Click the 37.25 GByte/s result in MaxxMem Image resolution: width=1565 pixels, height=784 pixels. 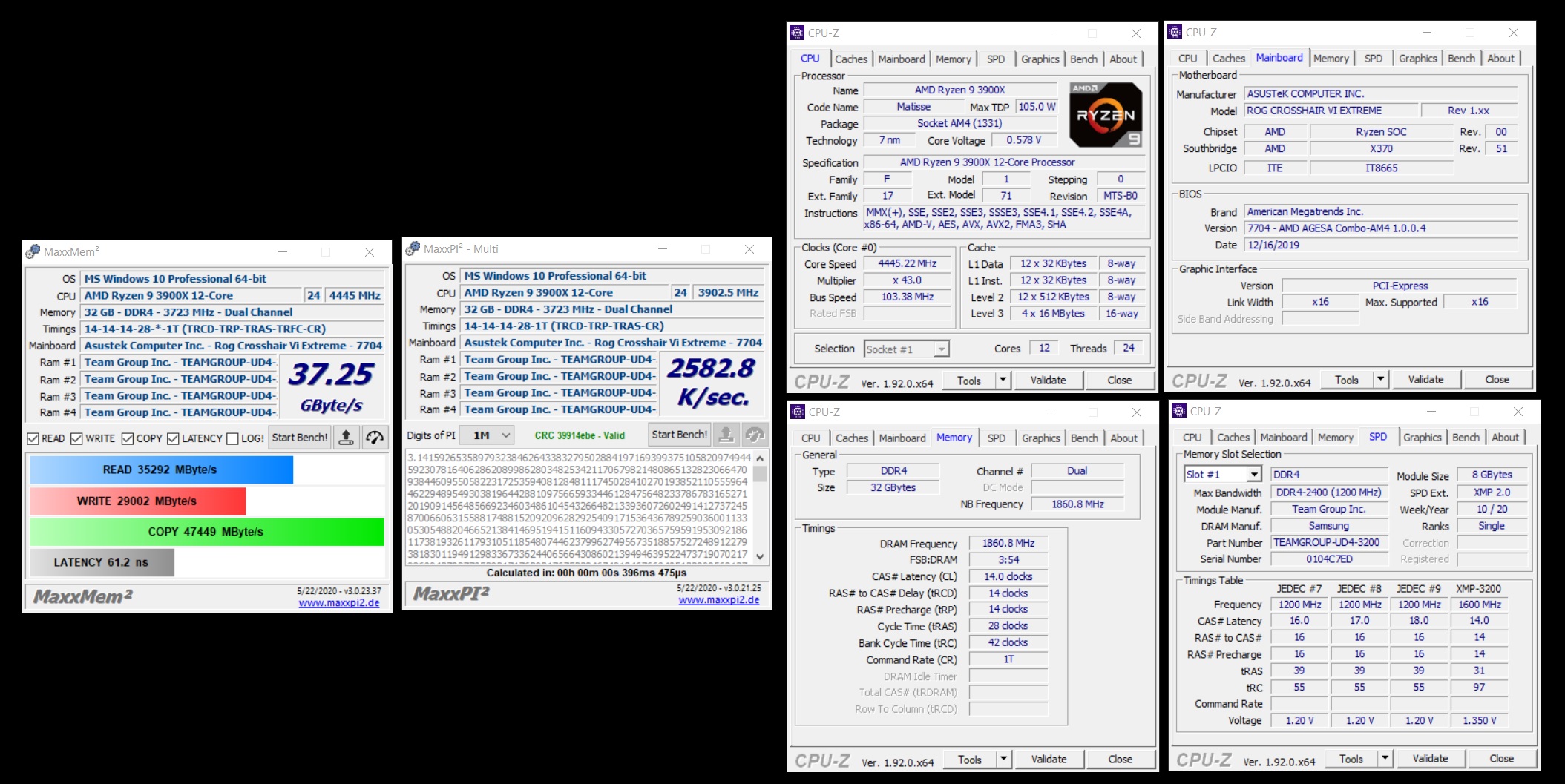point(331,388)
